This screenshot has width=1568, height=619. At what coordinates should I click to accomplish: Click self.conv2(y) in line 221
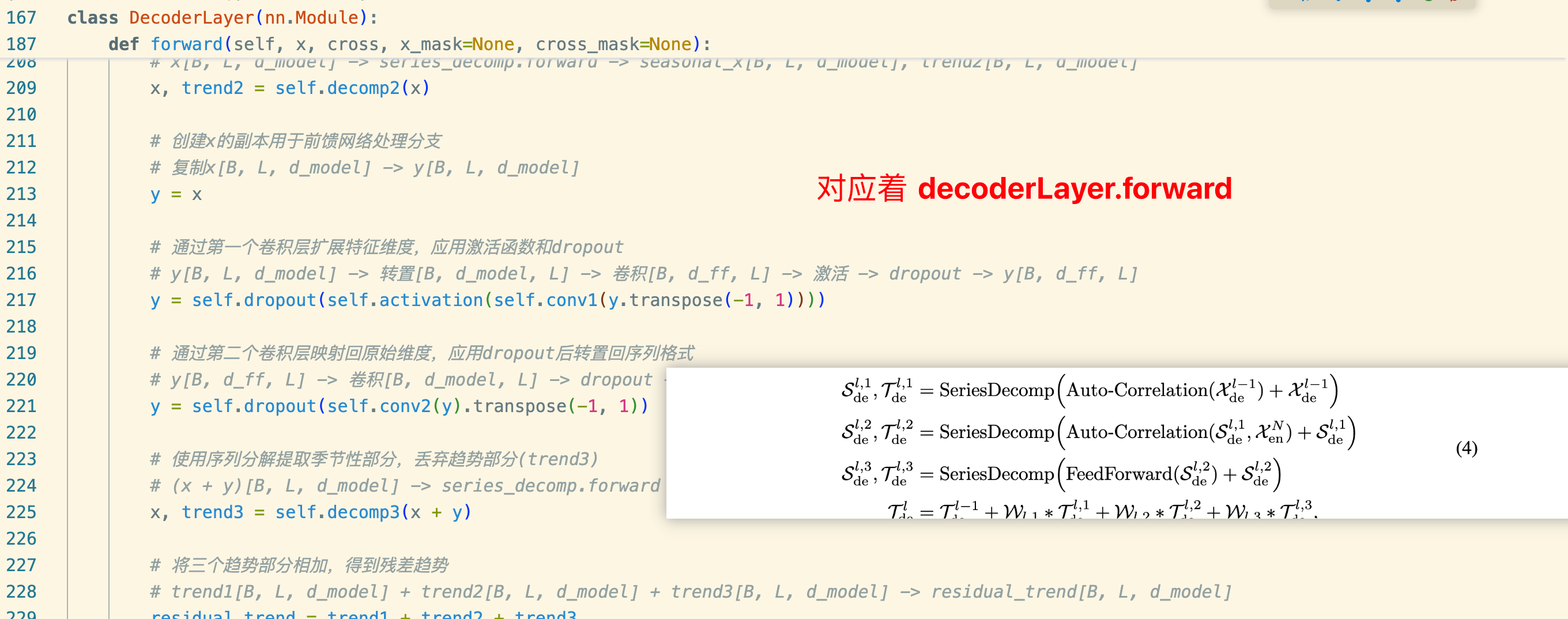tap(394, 406)
